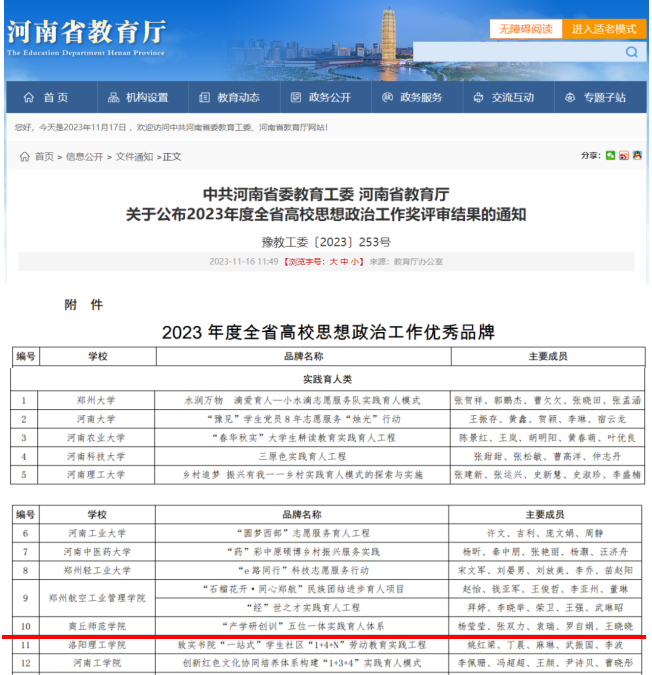Click the 主要成员 header in second table
The image size is (652, 675).
pyautogui.click(x=545, y=514)
